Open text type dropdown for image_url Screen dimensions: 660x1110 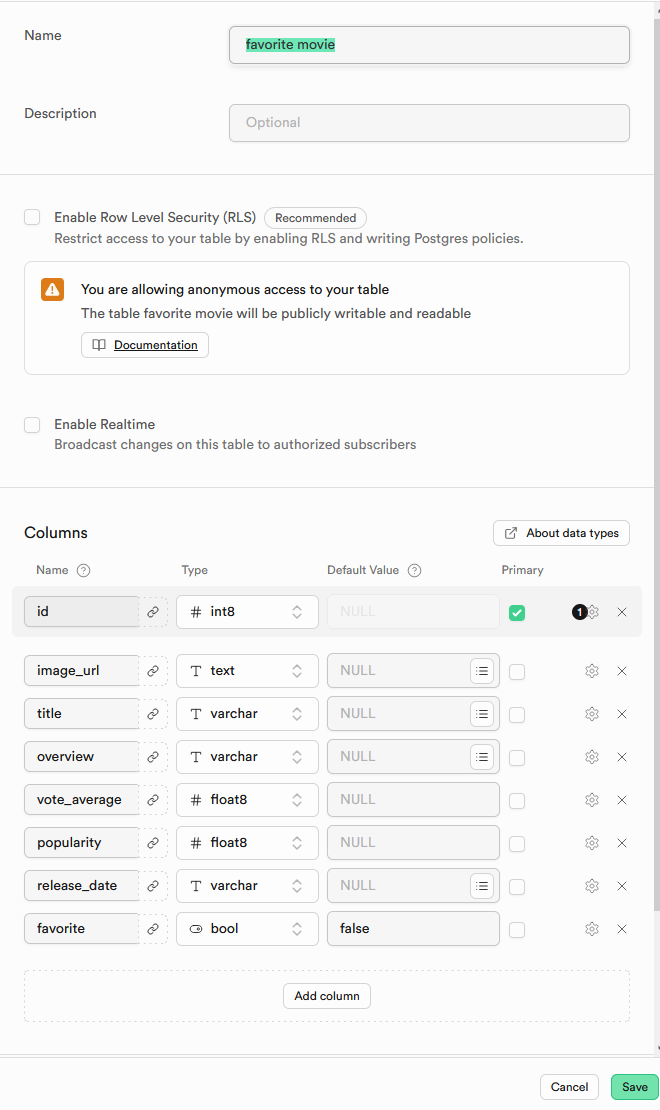coord(247,671)
